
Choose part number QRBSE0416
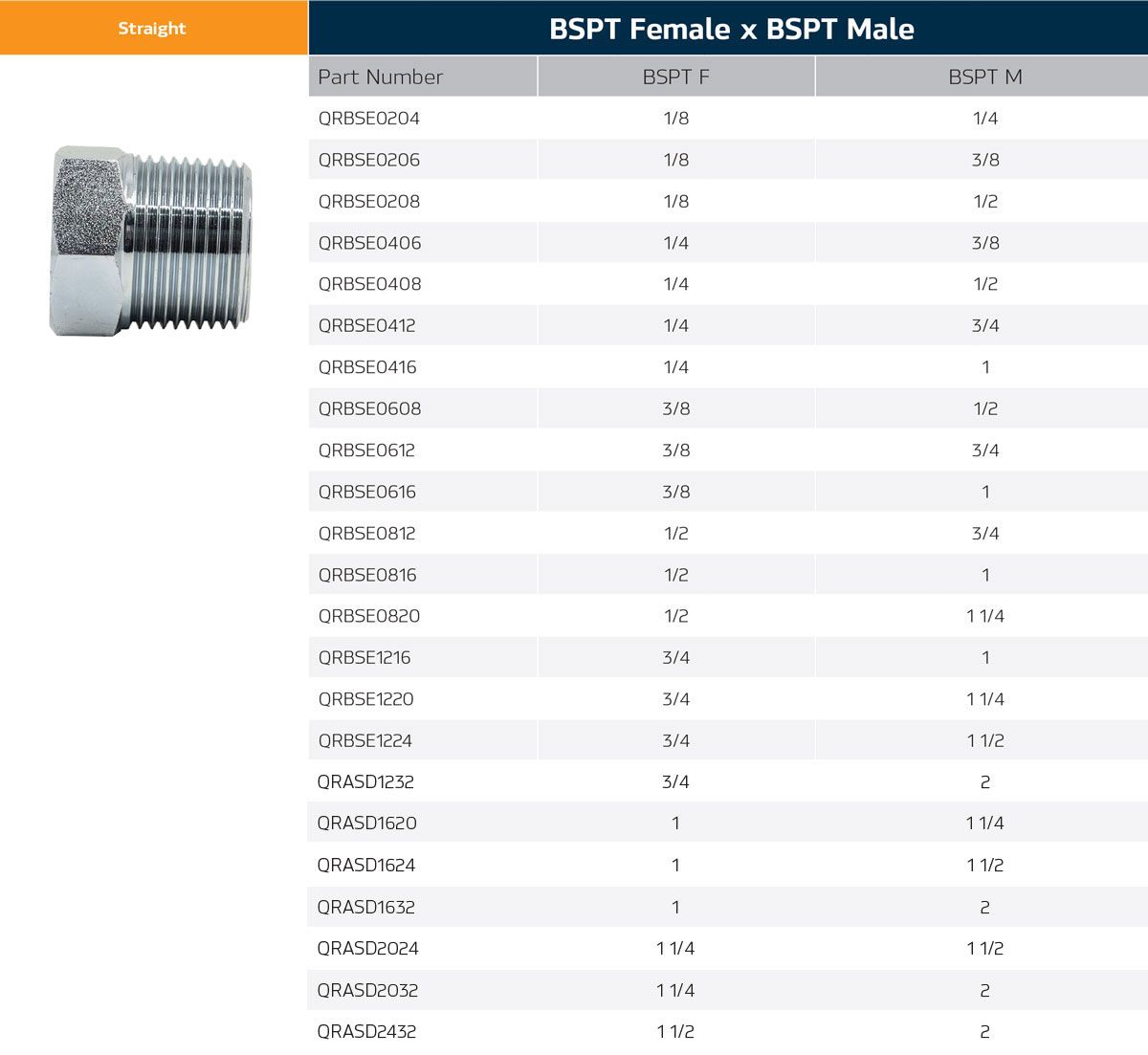click(x=367, y=367)
